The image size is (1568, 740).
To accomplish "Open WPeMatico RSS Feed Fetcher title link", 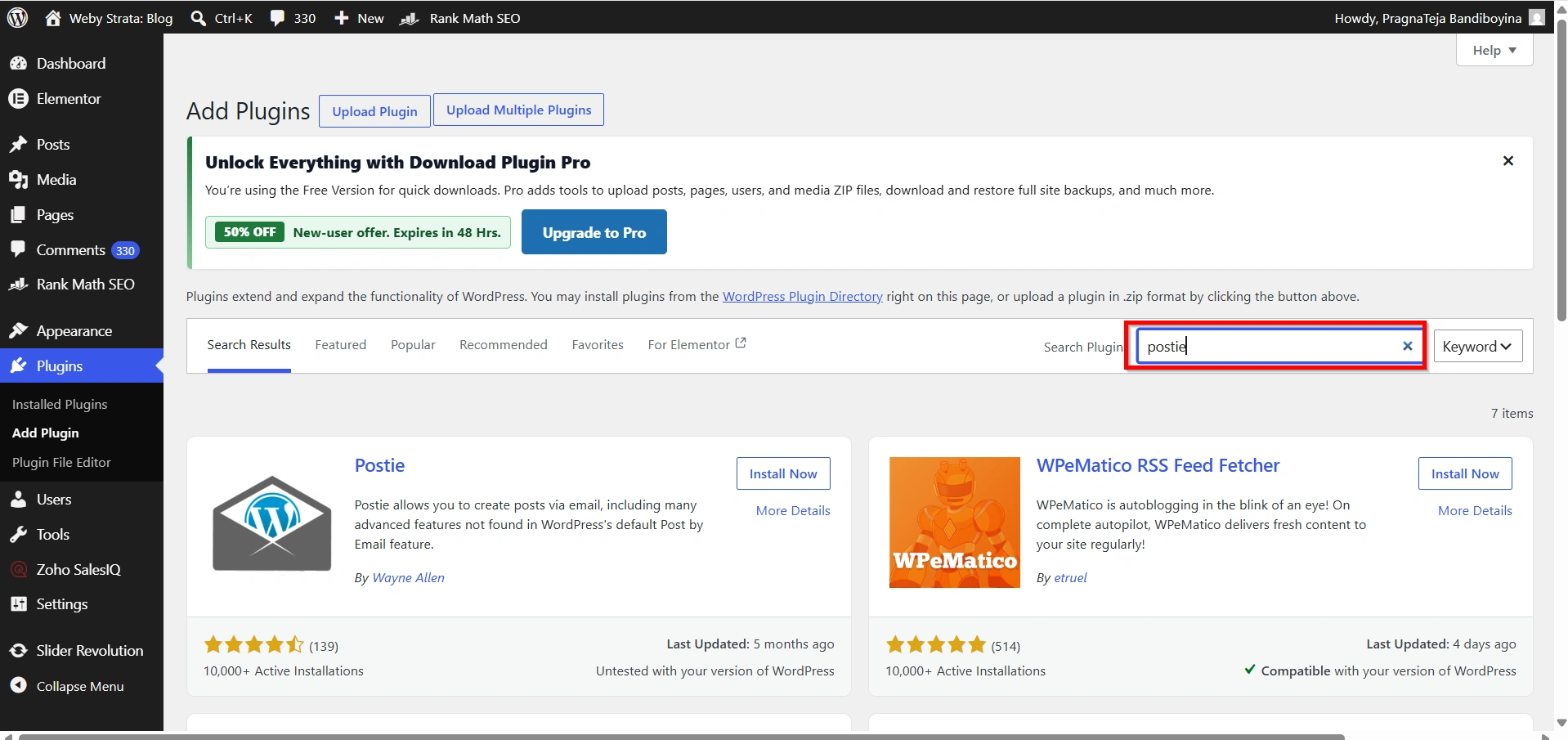I will click(1158, 465).
